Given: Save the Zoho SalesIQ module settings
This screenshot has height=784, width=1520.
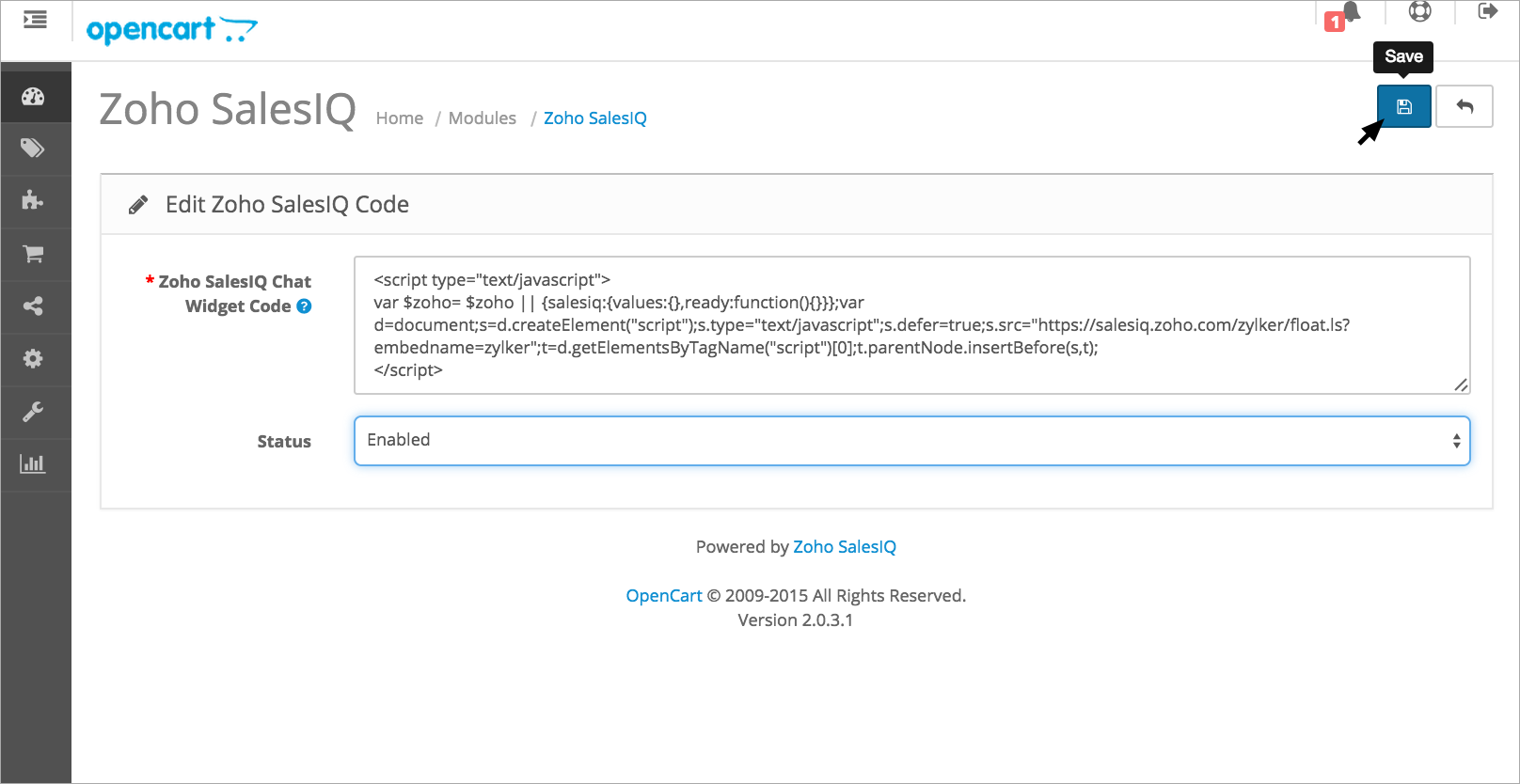Looking at the screenshot, I should click(1404, 106).
